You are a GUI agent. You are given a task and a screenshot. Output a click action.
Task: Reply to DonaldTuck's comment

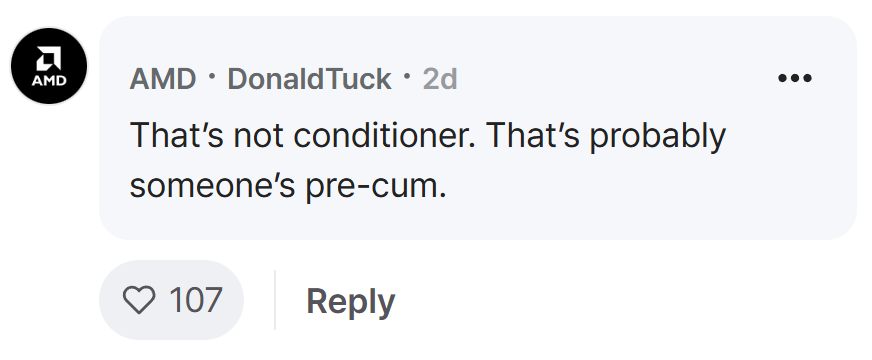point(350,301)
